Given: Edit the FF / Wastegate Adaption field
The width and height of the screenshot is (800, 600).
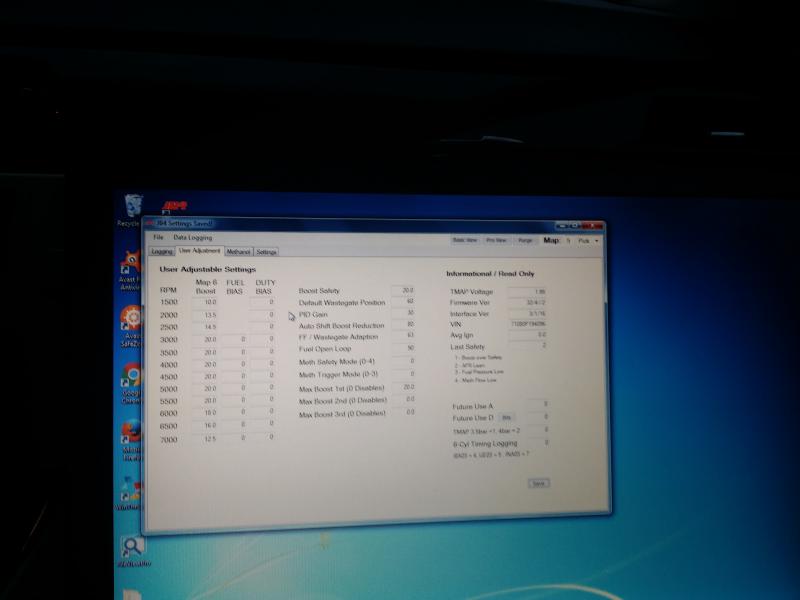Looking at the screenshot, I should (x=403, y=336).
